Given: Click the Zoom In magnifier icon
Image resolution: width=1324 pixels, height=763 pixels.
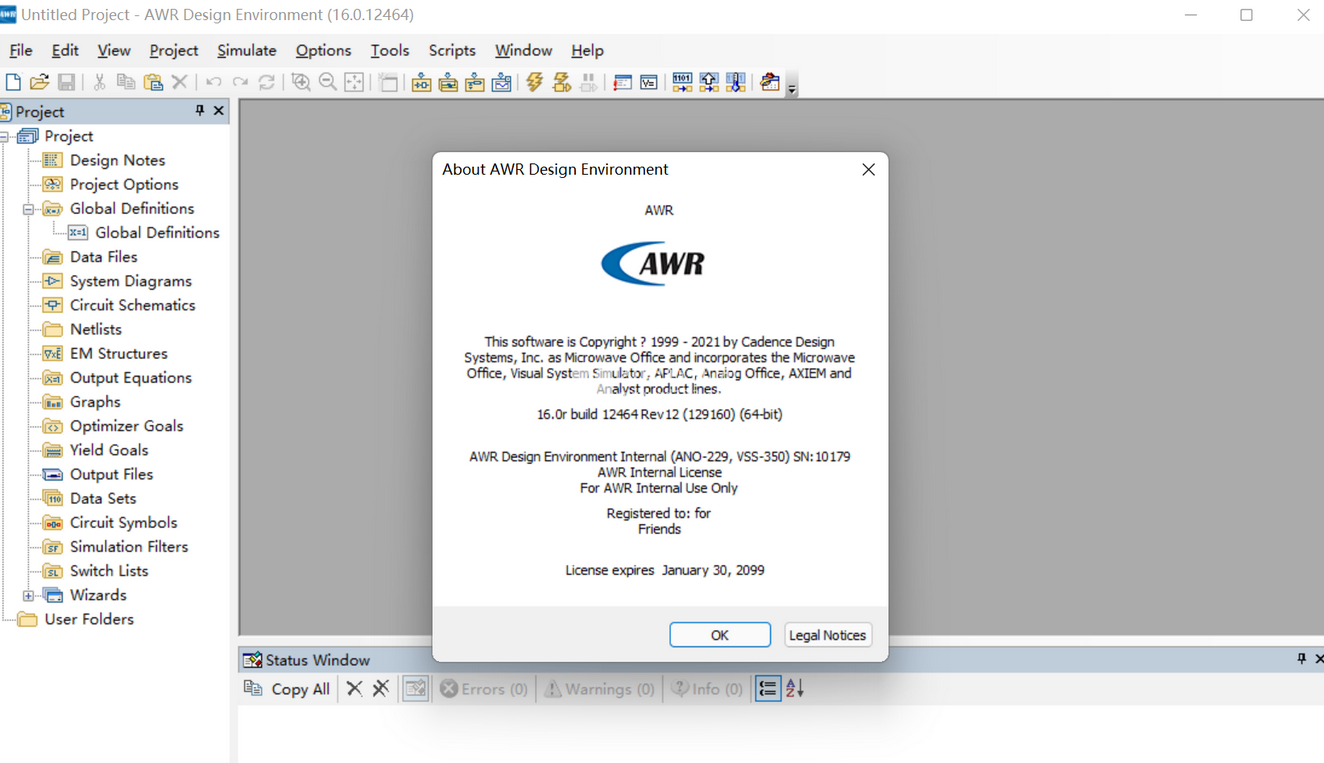Looking at the screenshot, I should point(301,82).
